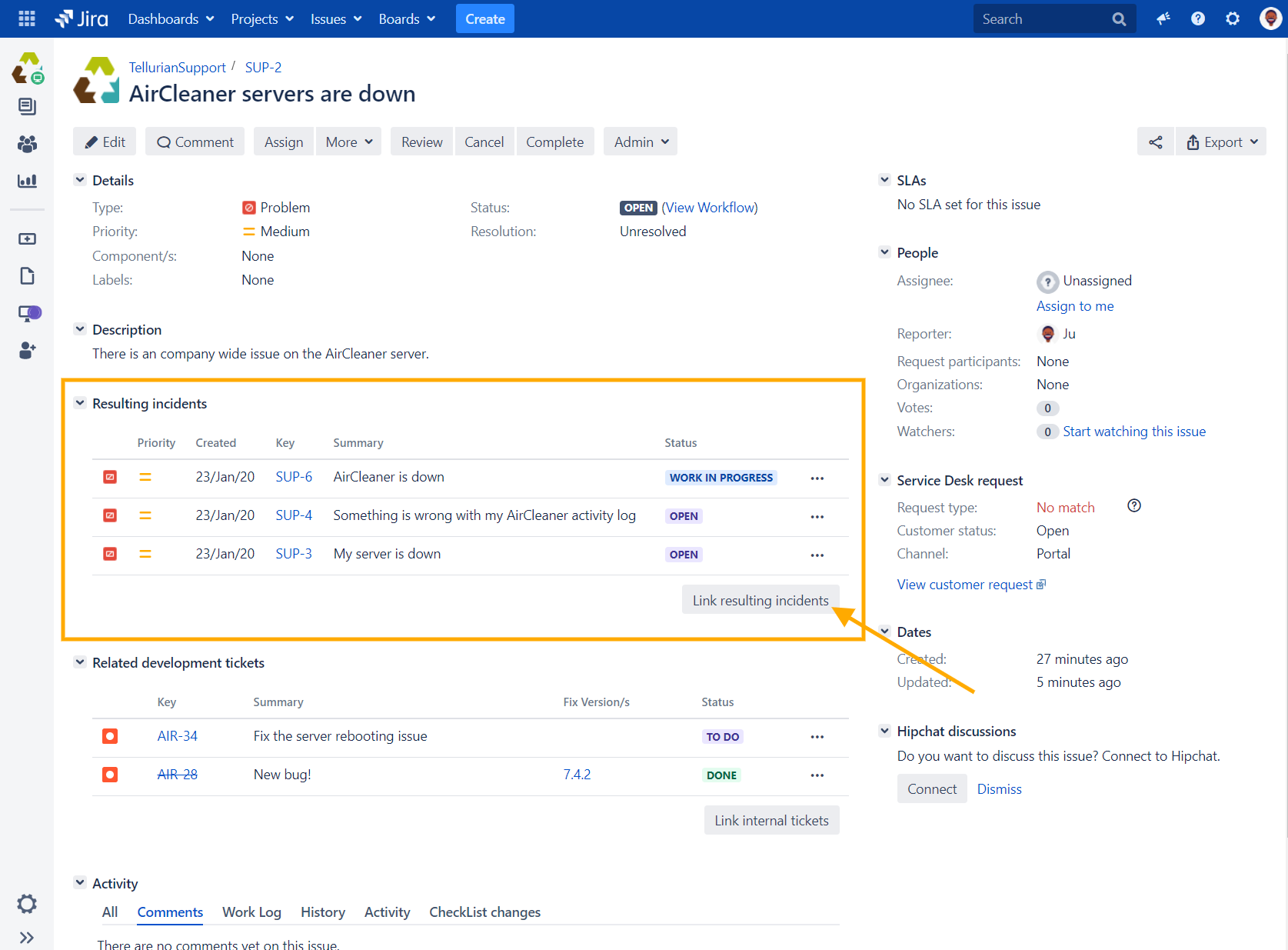The image size is (1288, 950).
Task: Open the SUP-6 AirCleaner incident link
Action: (x=294, y=477)
